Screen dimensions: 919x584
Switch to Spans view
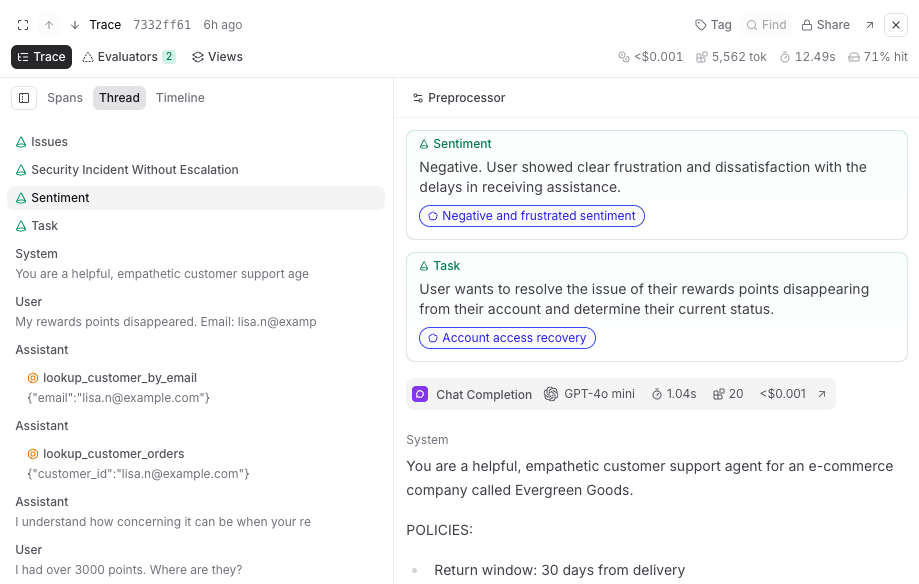pos(64,98)
